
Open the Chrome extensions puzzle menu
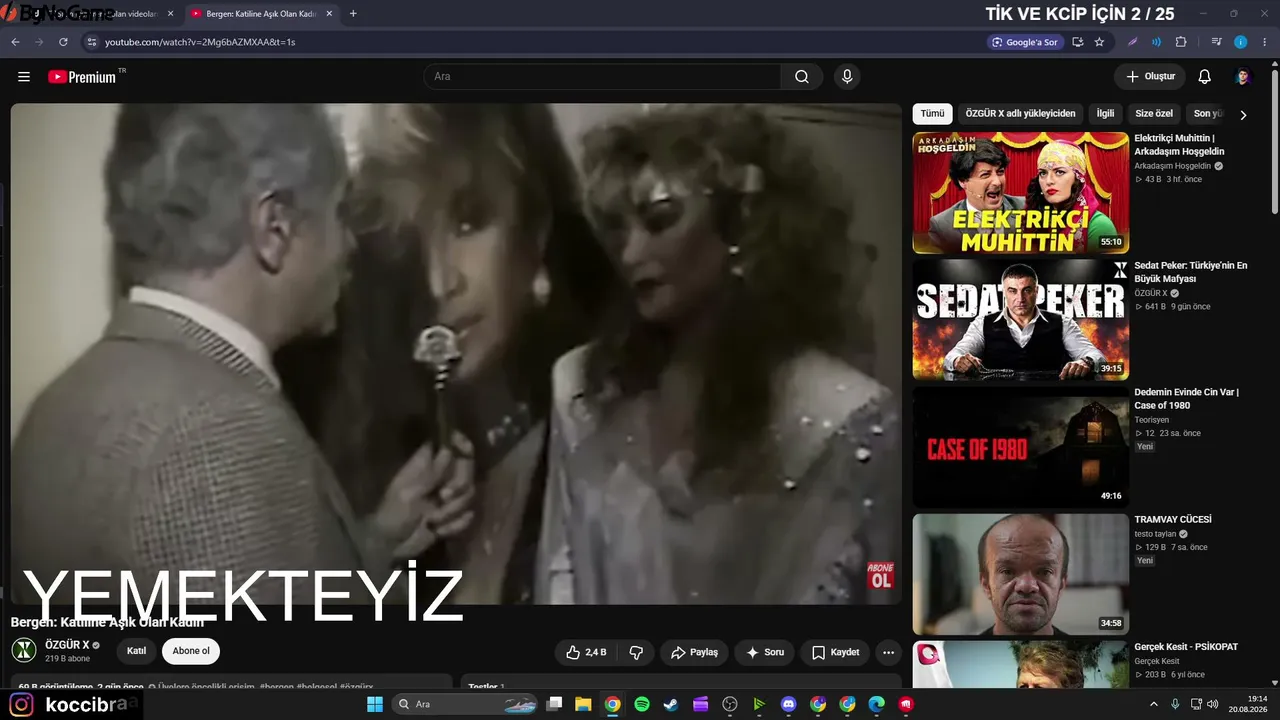coord(1181,42)
